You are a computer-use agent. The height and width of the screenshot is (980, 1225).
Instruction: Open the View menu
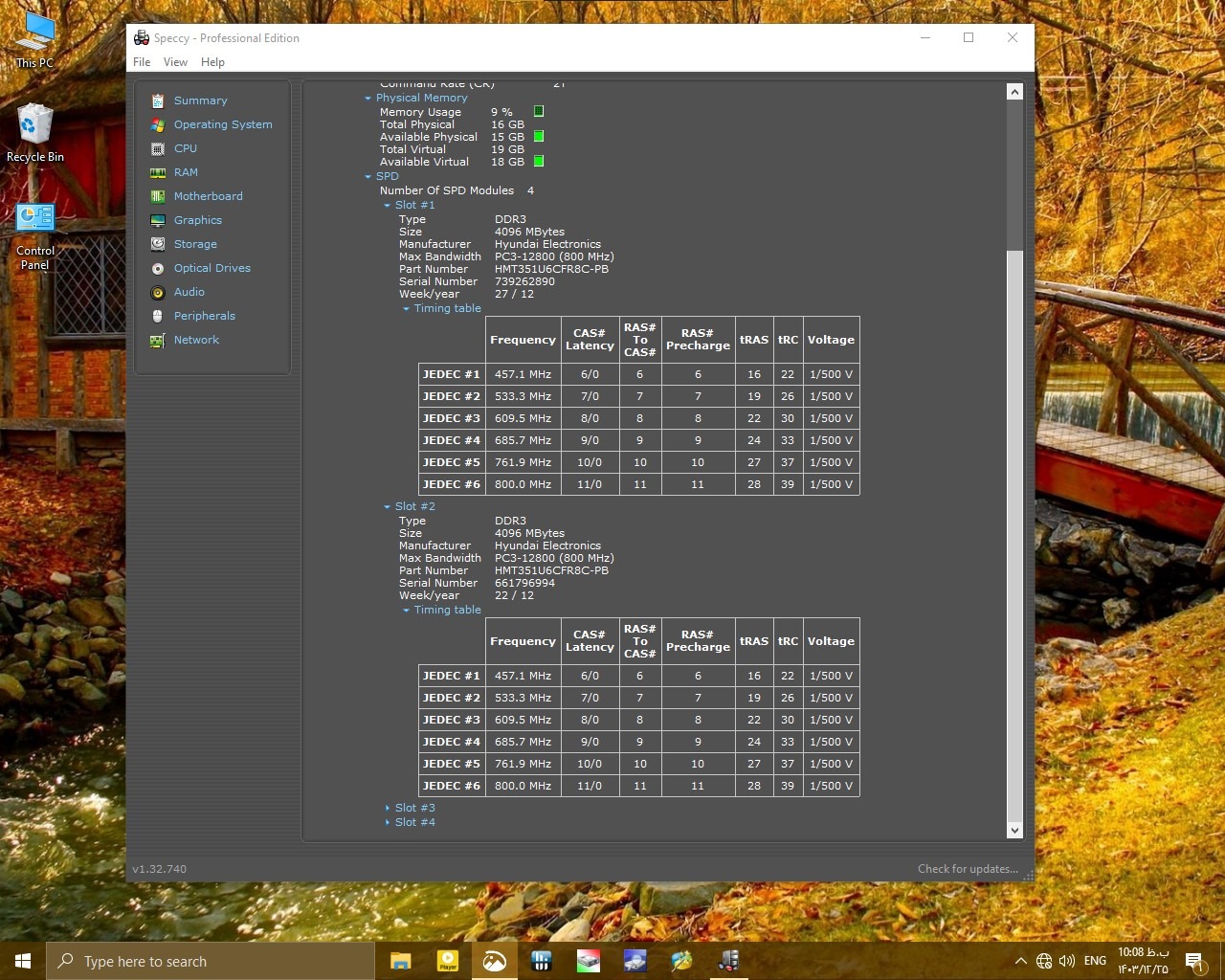(175, 62)
